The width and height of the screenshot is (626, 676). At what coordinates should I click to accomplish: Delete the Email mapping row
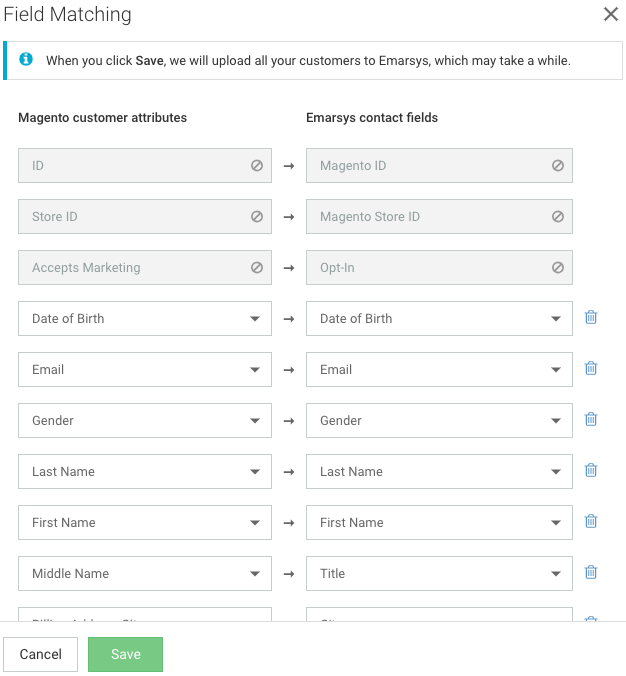[591, 368]
